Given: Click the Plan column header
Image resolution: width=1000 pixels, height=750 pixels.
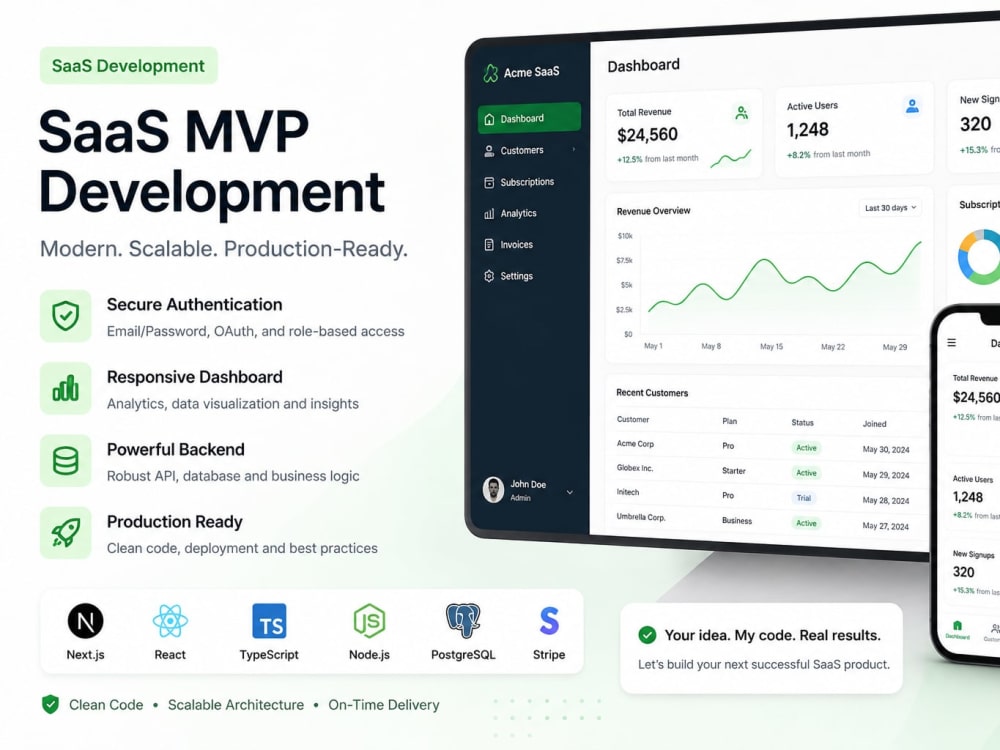Looking at the screenshot, I should tap(730, 421).
